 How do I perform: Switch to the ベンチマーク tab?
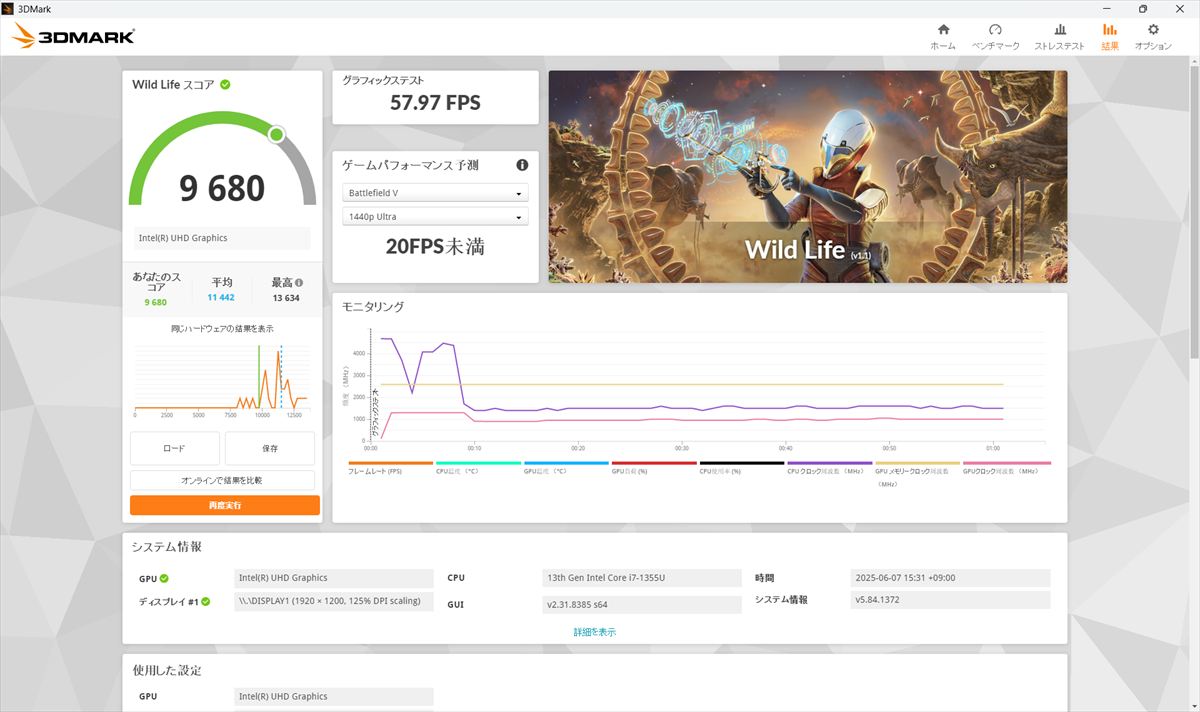(x=995, y=36)
